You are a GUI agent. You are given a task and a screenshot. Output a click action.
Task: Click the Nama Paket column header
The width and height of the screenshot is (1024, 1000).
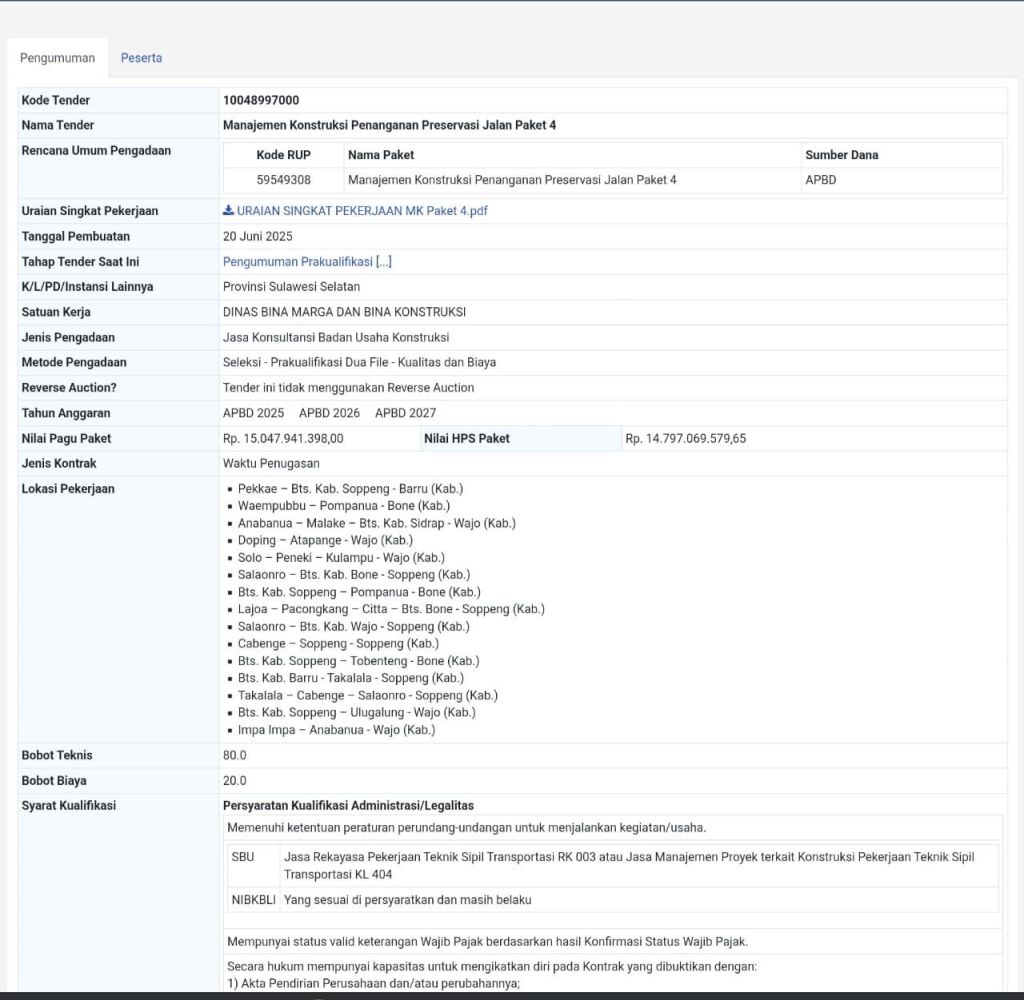point(380,155)
